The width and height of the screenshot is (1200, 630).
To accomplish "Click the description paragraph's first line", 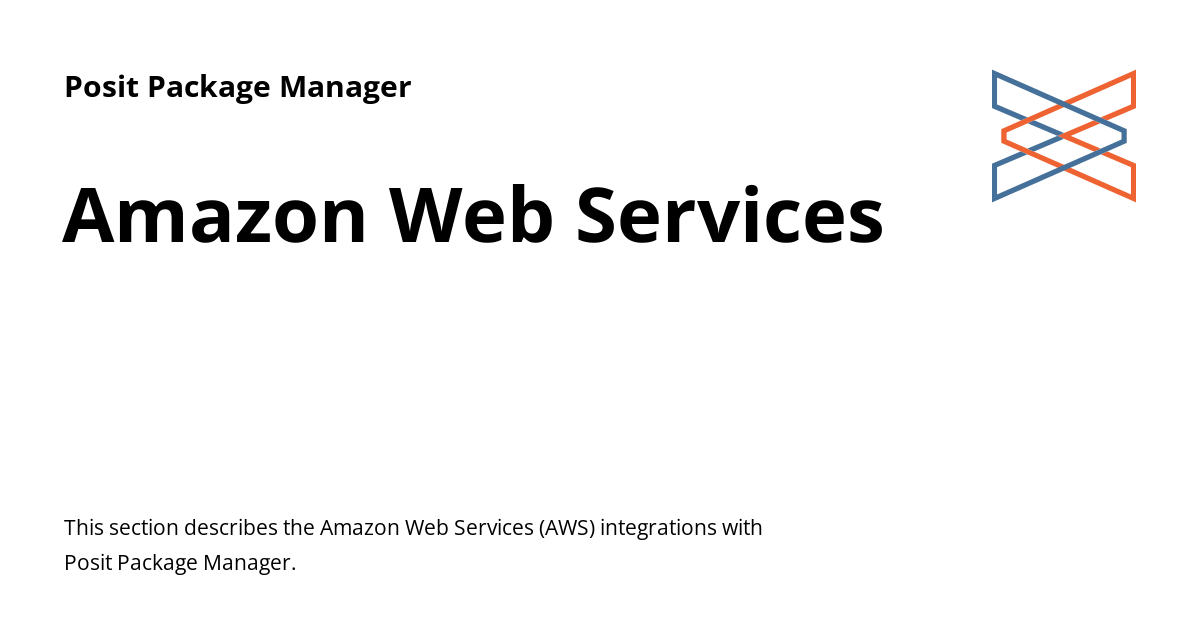I will point(412,527).
